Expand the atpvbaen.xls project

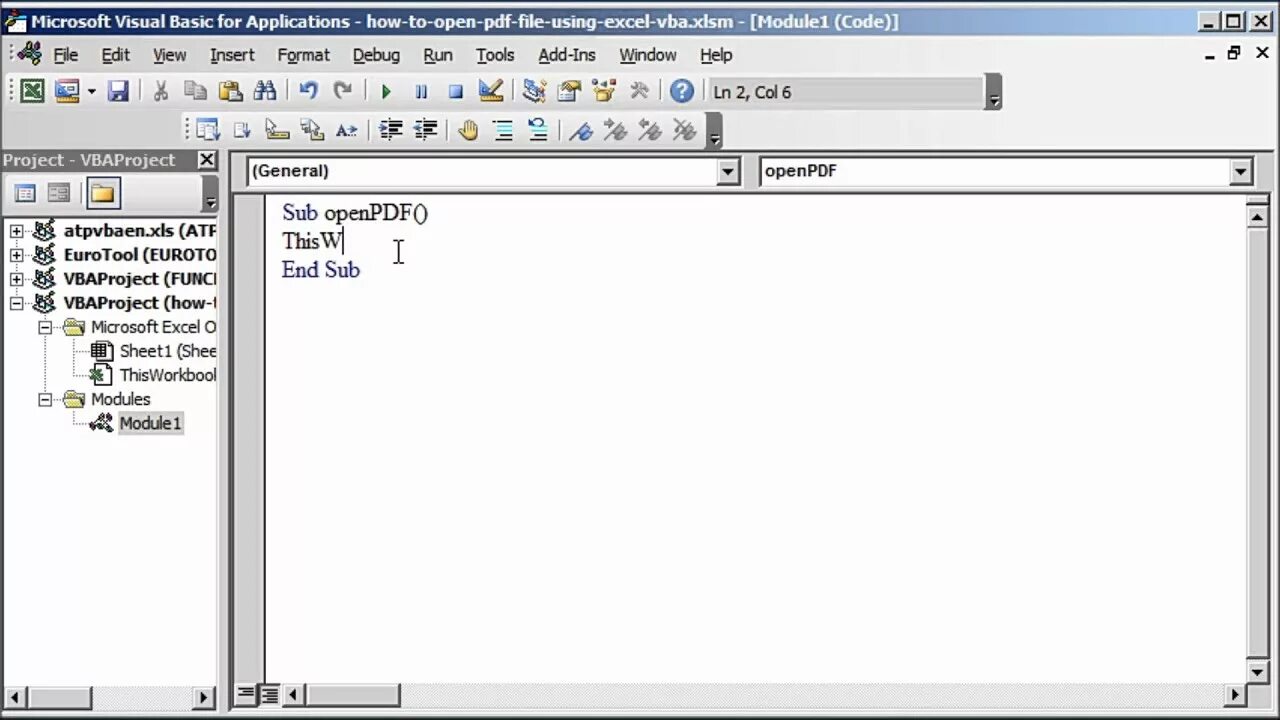(16, 230)
